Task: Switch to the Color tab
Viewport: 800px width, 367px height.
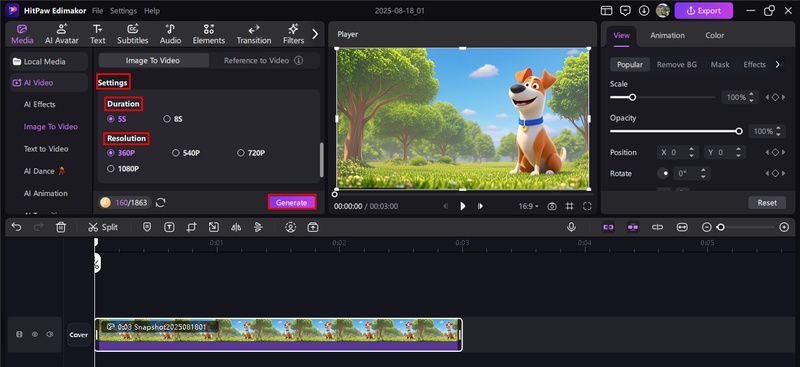Action: pos(714,35)
